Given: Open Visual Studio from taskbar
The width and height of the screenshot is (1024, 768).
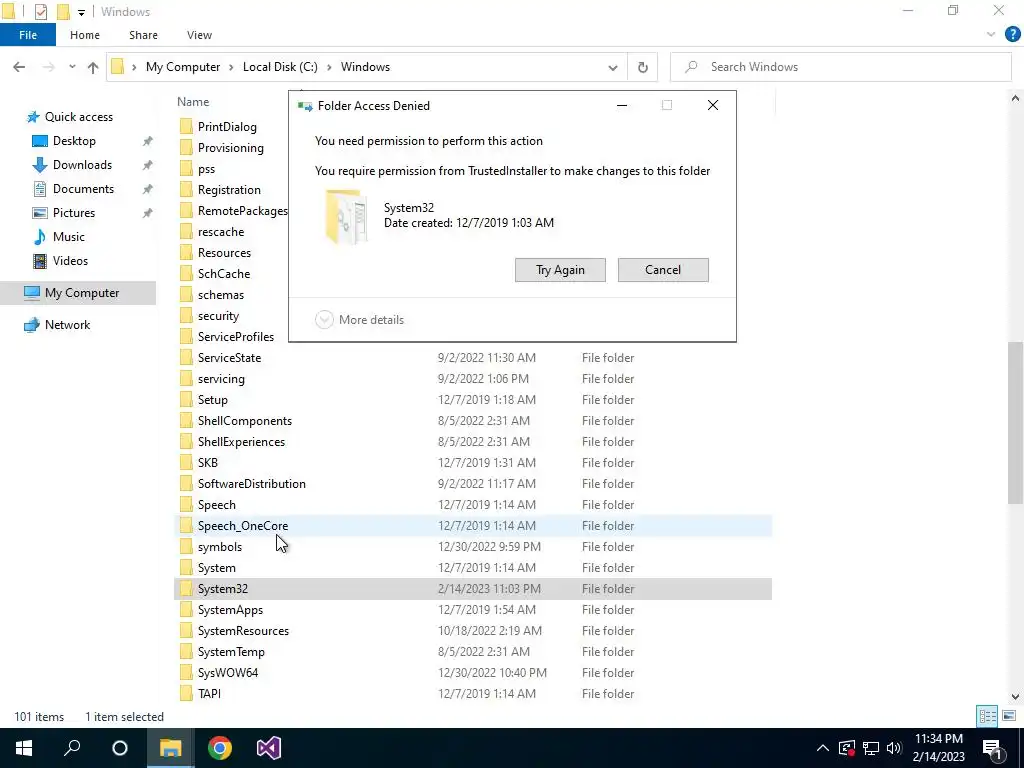Looking at the screenshot, I should pyautogui.click(x=268, y=748).
